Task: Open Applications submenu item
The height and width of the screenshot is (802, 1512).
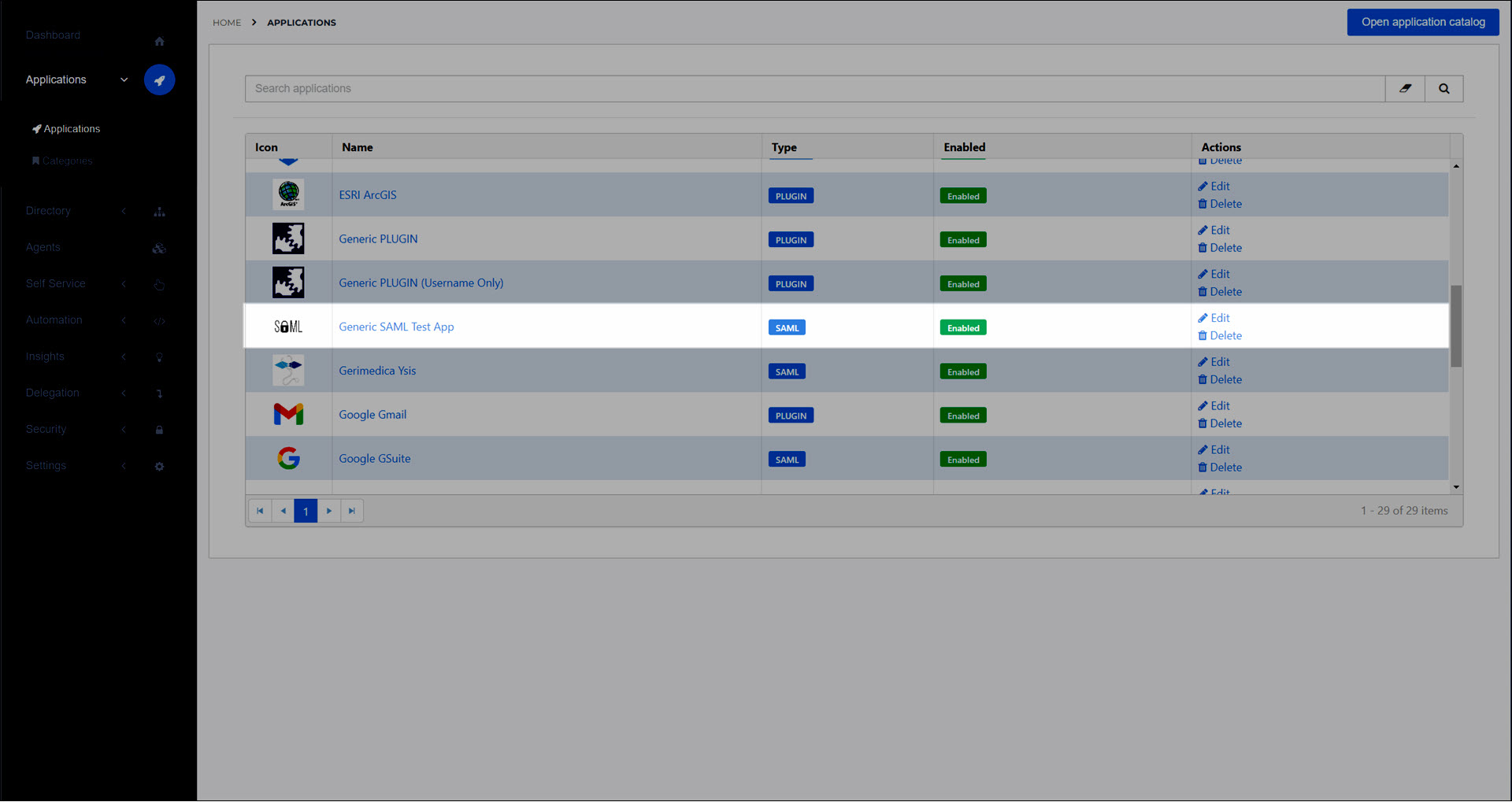Action: click(x=66, y=128)
